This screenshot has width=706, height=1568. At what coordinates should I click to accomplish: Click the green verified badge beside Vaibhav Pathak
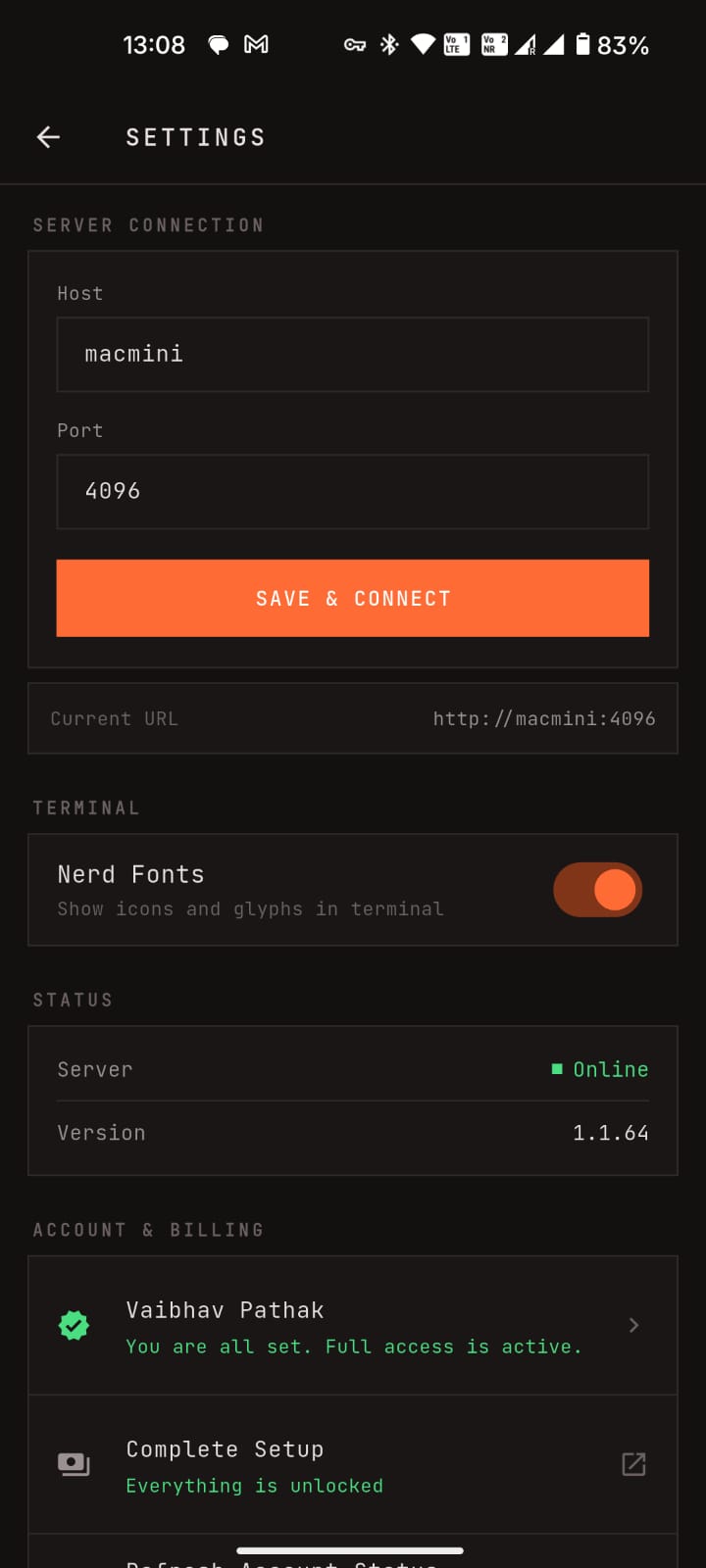74,1325
